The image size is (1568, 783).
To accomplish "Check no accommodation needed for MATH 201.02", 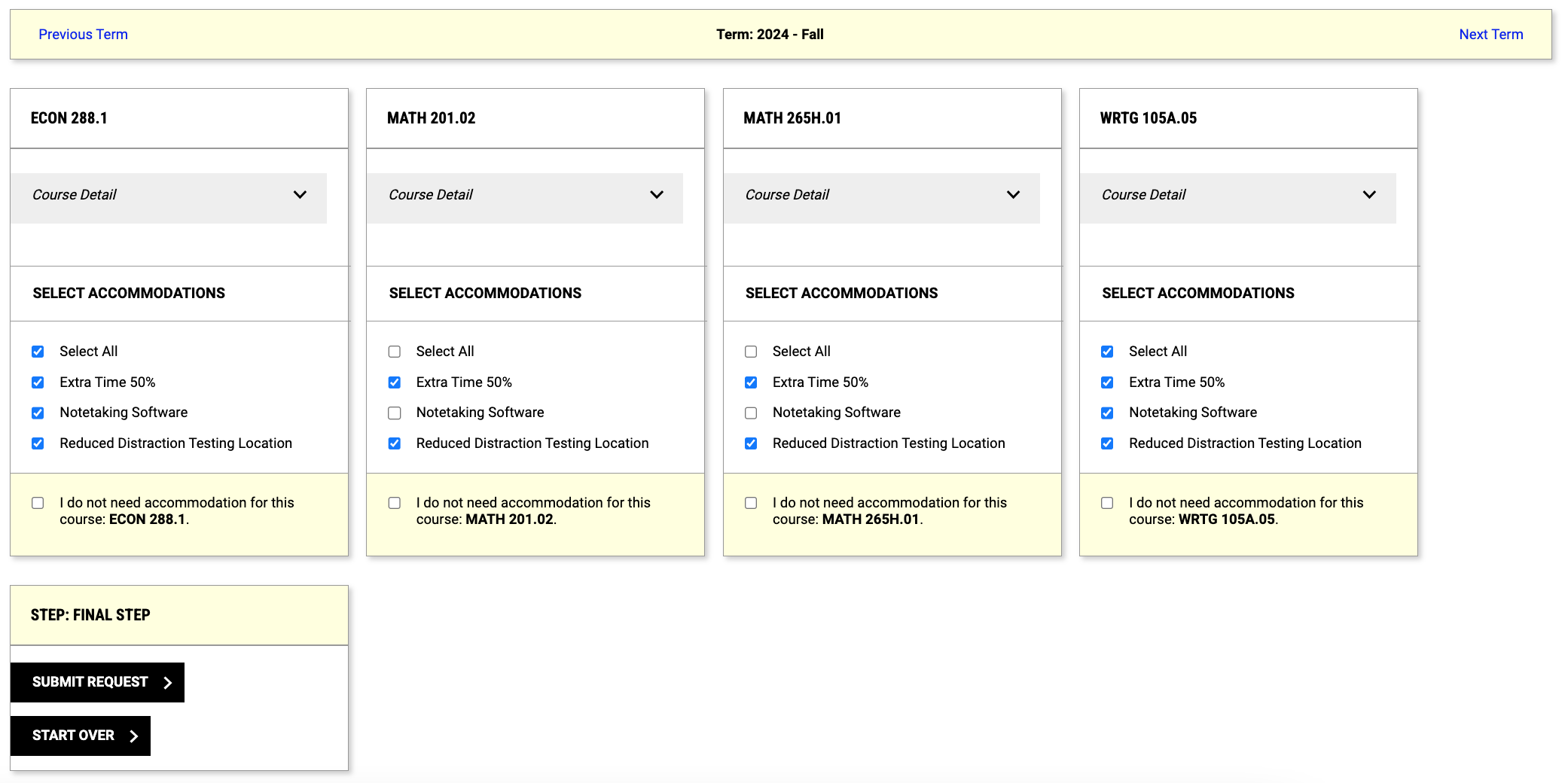I will [395, 503].
